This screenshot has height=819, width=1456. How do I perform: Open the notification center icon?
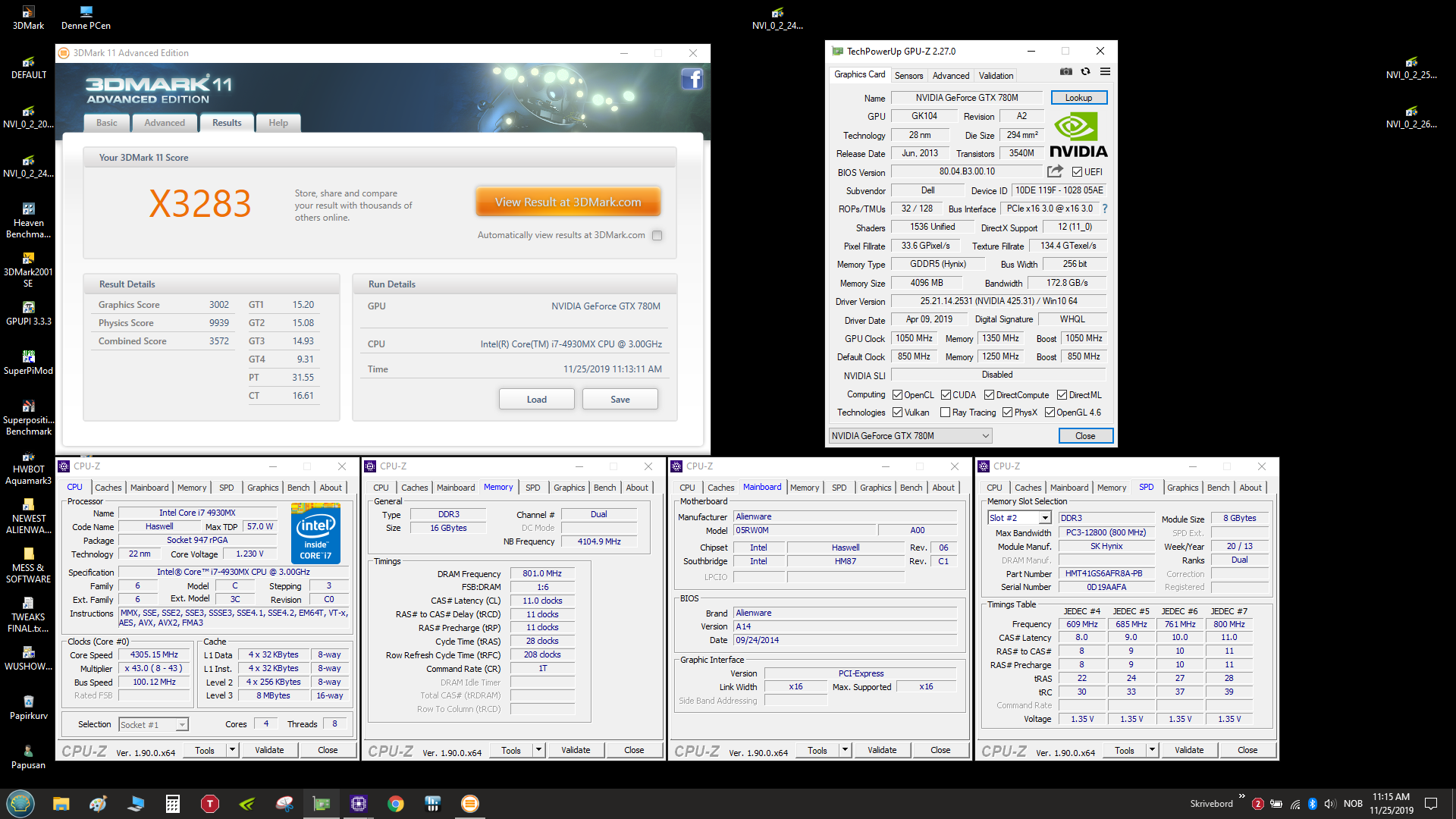tap(1431, 804)
